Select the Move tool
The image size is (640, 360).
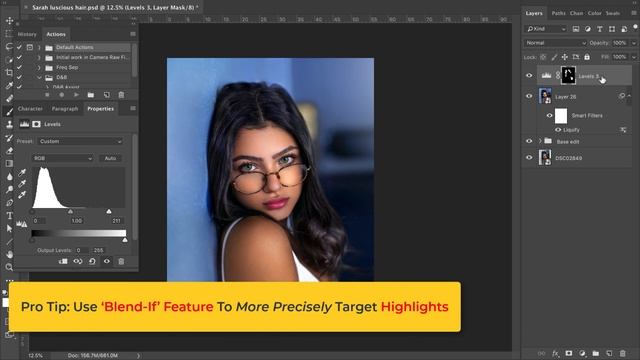(x=9, y=20)
